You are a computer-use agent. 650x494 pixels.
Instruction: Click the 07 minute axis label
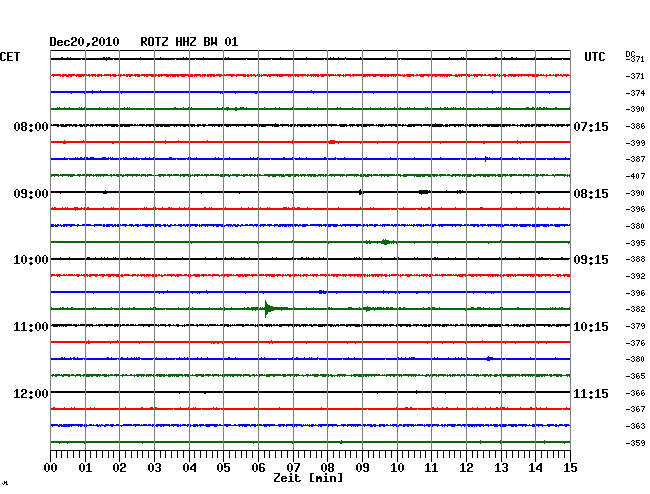(x=293, y=468)
